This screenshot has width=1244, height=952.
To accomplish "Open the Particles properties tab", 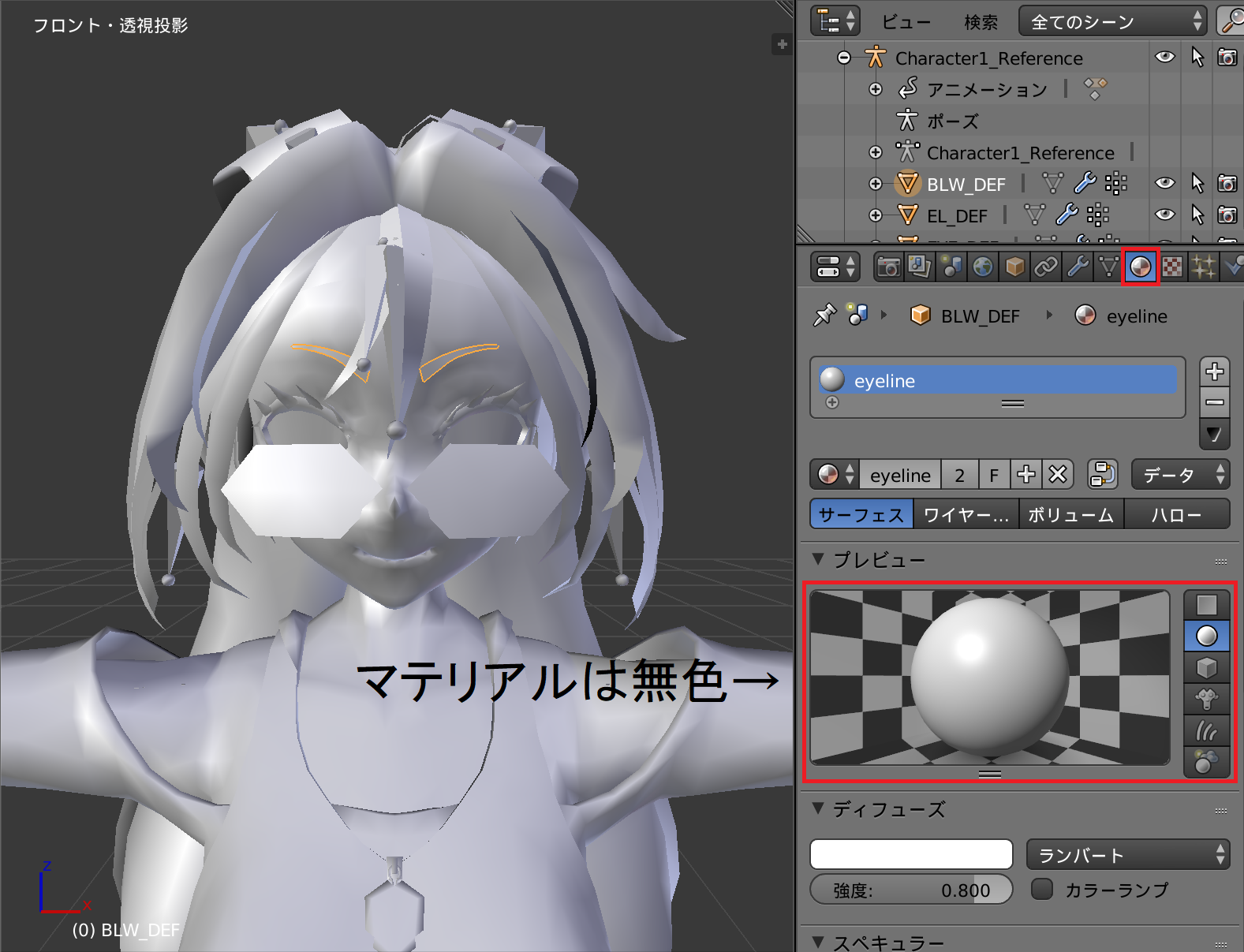I will [x=1204, y=267].
